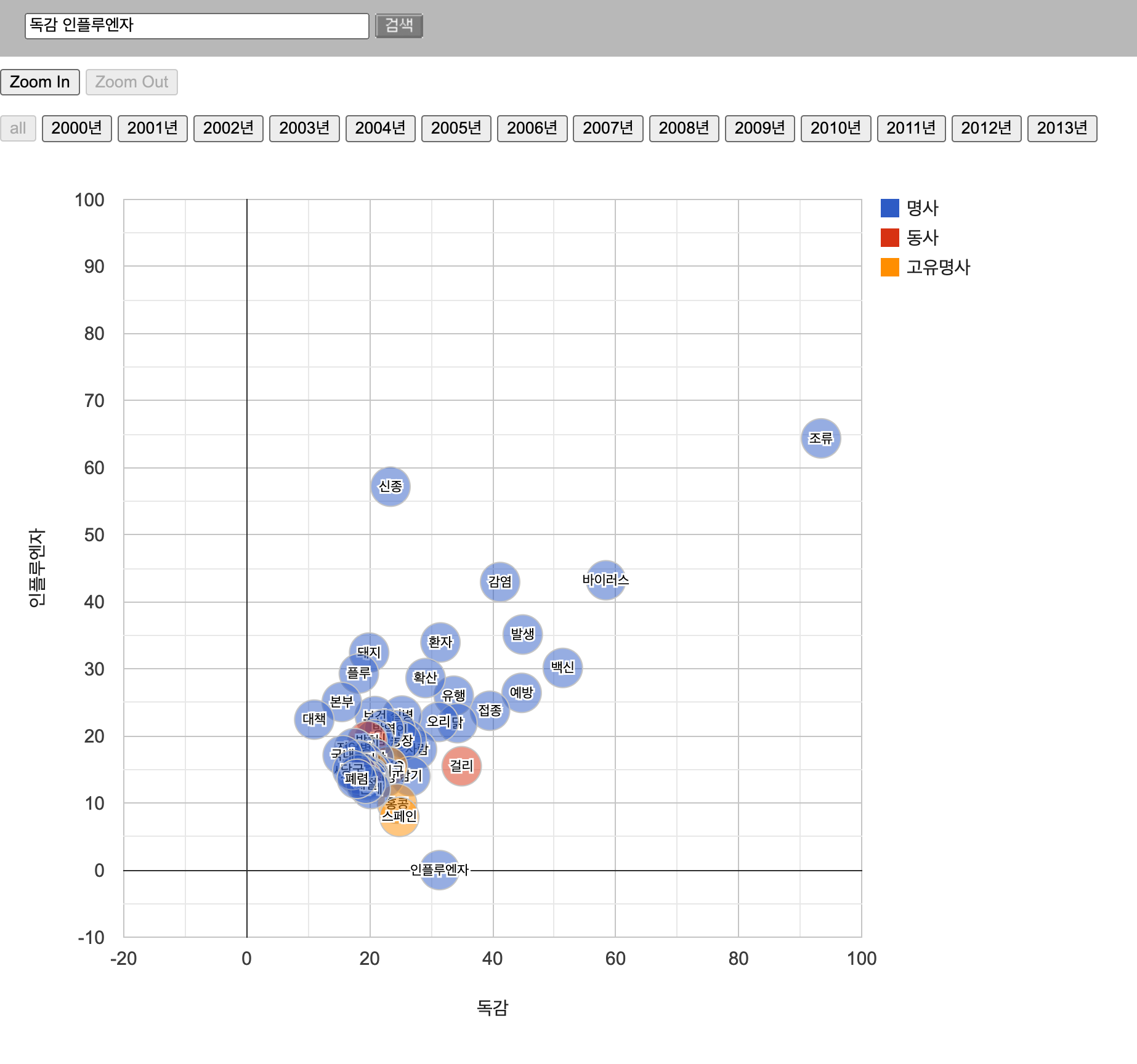Filter by year 2001년
This screenshot has height=1064, width=1137.
(x=153, y=128)
